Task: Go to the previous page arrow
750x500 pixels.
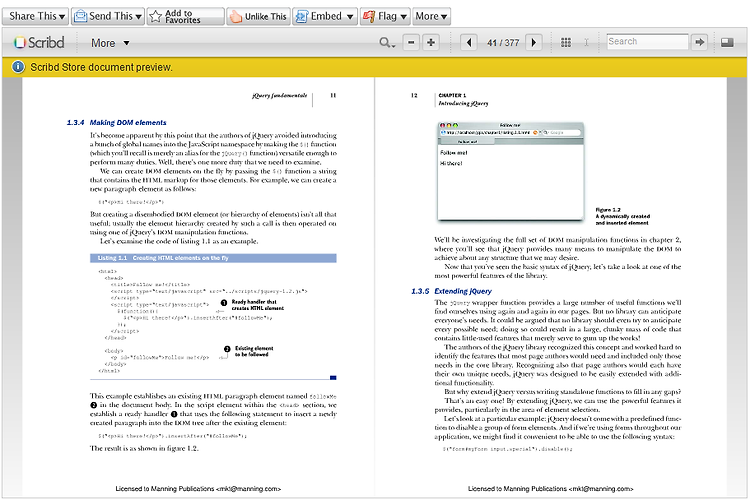Action: pyautogui.click(x=469, y=43)
